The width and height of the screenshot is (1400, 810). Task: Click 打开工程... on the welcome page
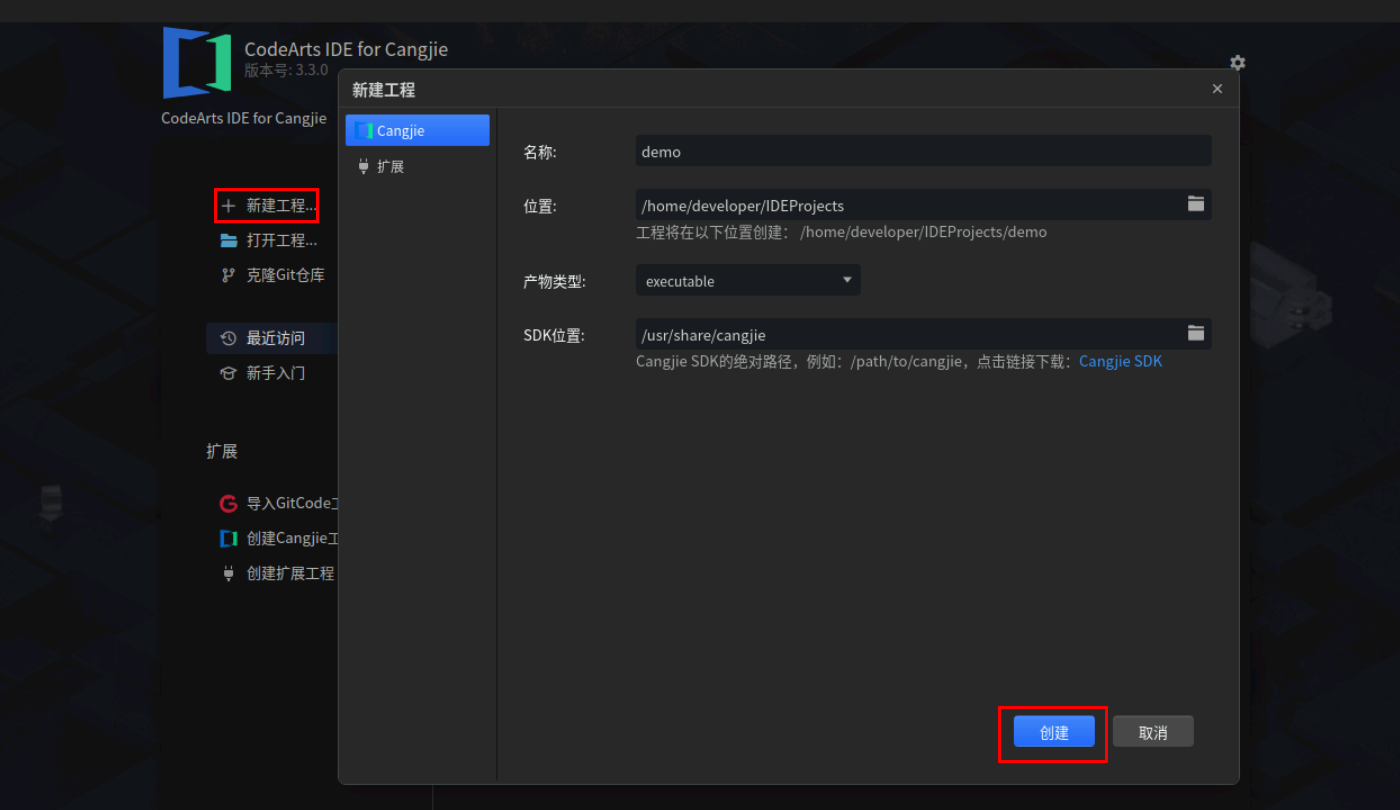tap(281, 240)
